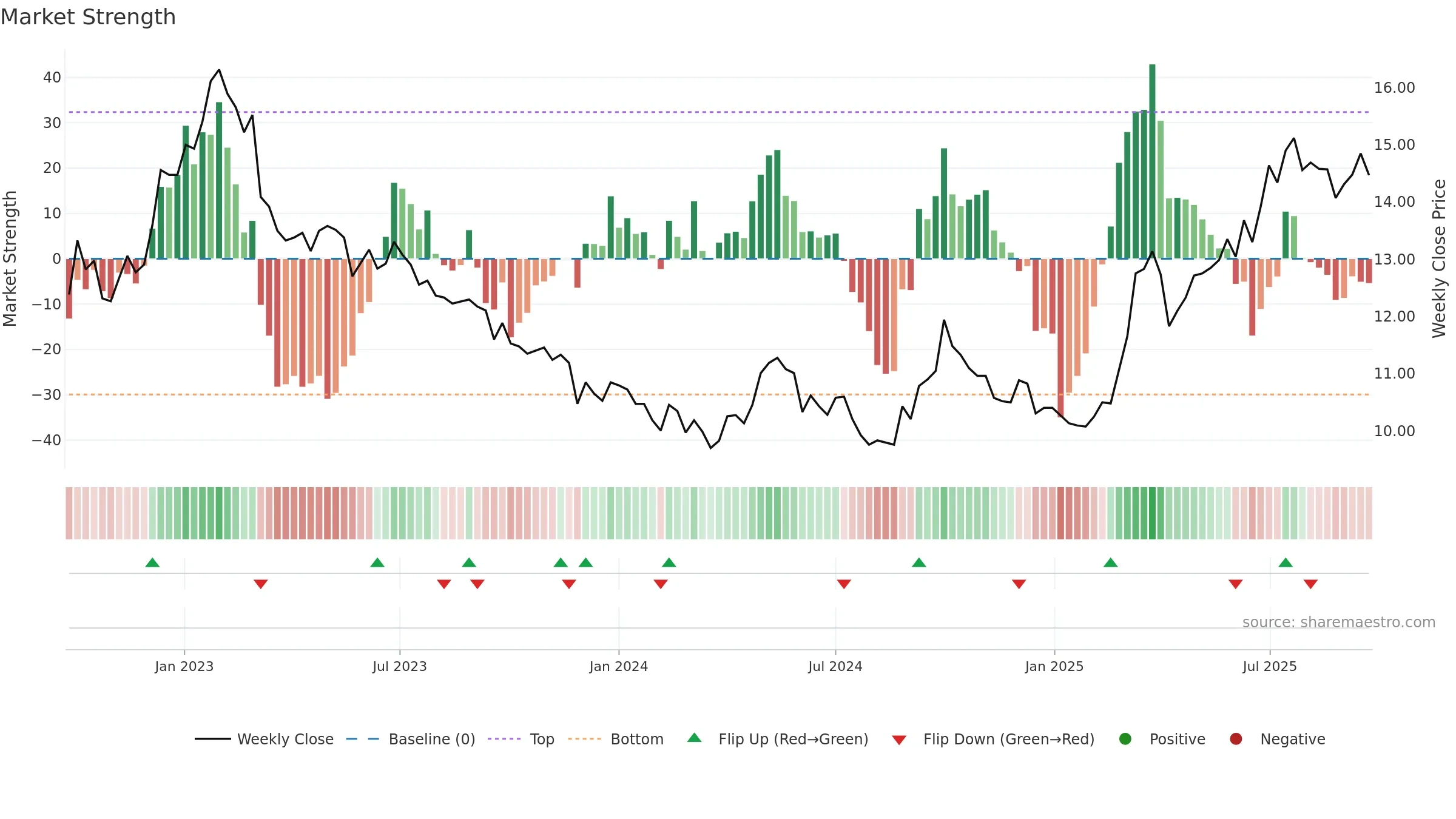Screen dimensions: 1456x819
Task: Click the 20 tick on the left axis
Action: pyautogui.click(x=52, y=168)
